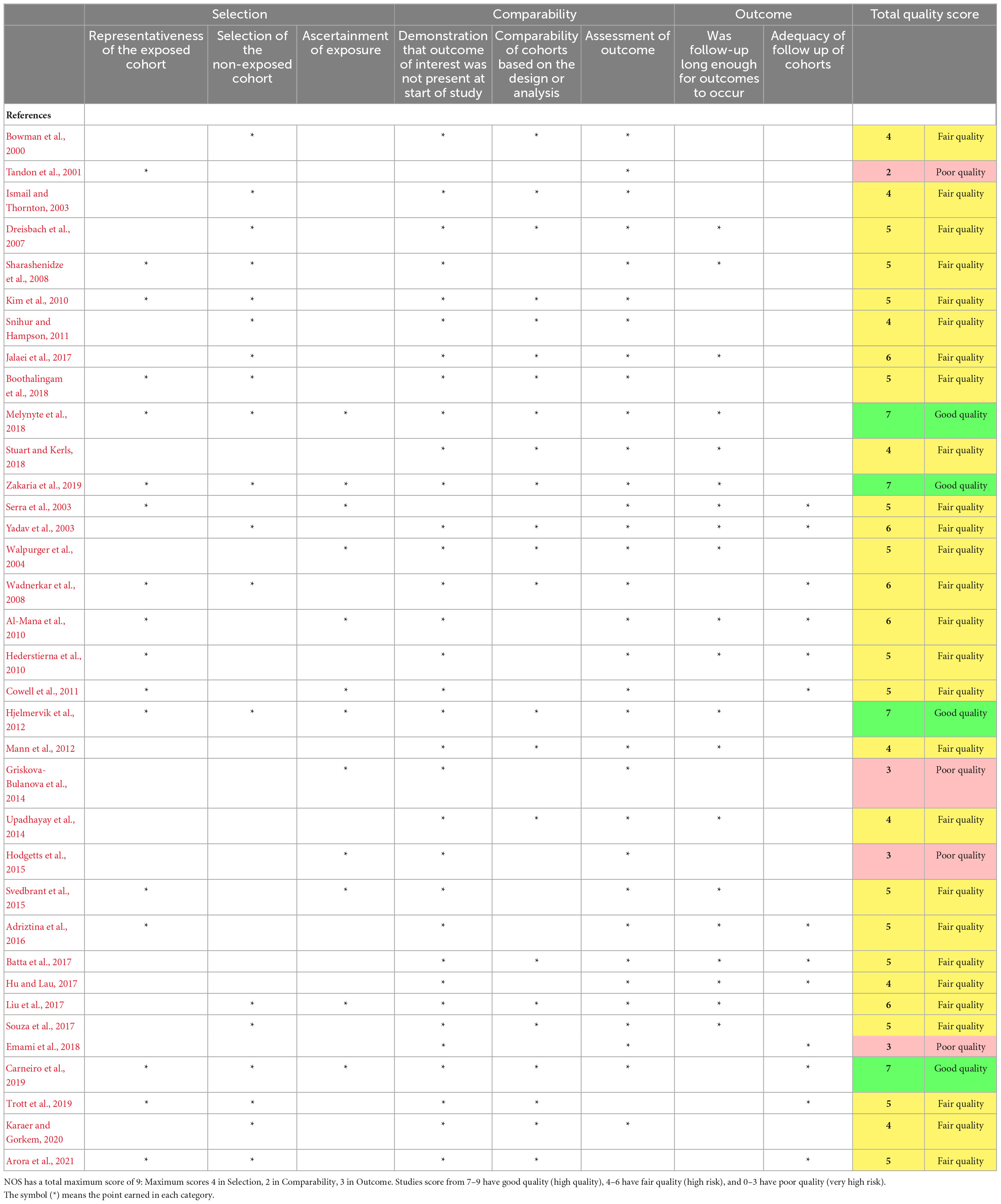Open Hu and Lau, 2017 reference
1001x1204 pixels.
[42, 983]
